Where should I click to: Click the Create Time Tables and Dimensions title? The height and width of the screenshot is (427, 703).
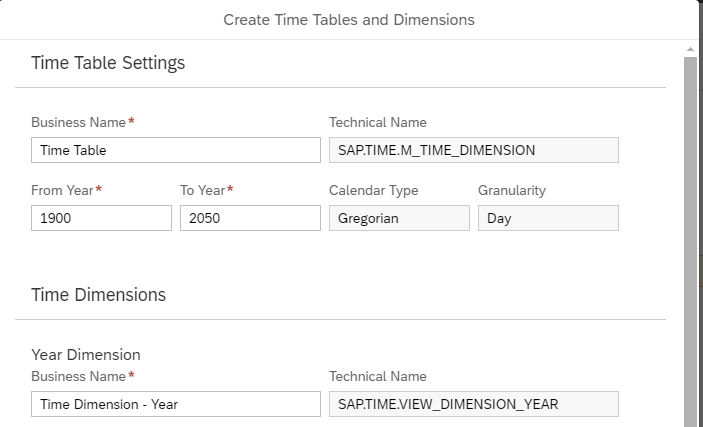(349, 20)
